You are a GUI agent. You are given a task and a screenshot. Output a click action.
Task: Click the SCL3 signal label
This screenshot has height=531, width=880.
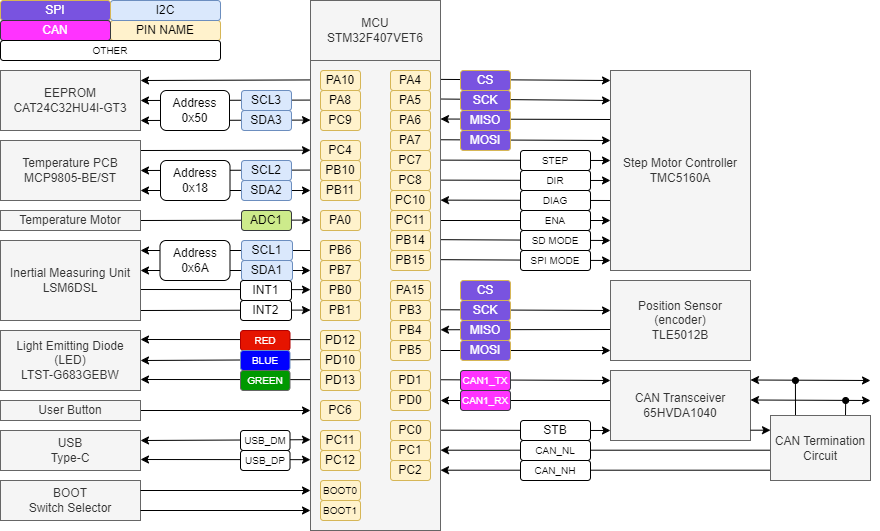coord(267,100)
